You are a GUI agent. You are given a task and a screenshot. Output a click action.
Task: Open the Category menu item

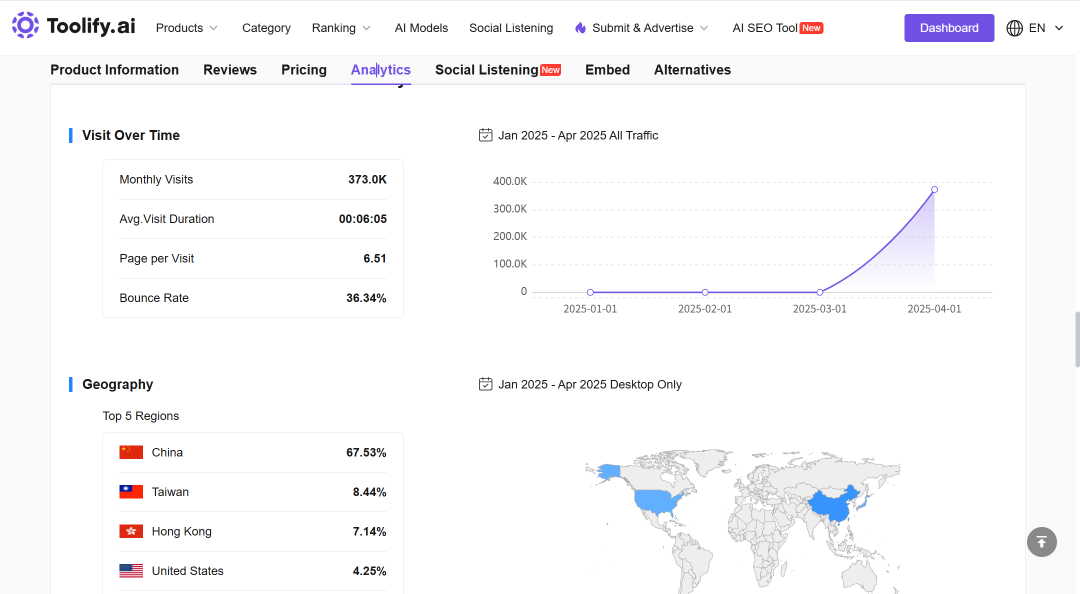pyautogui.click(x=266, y=28)
